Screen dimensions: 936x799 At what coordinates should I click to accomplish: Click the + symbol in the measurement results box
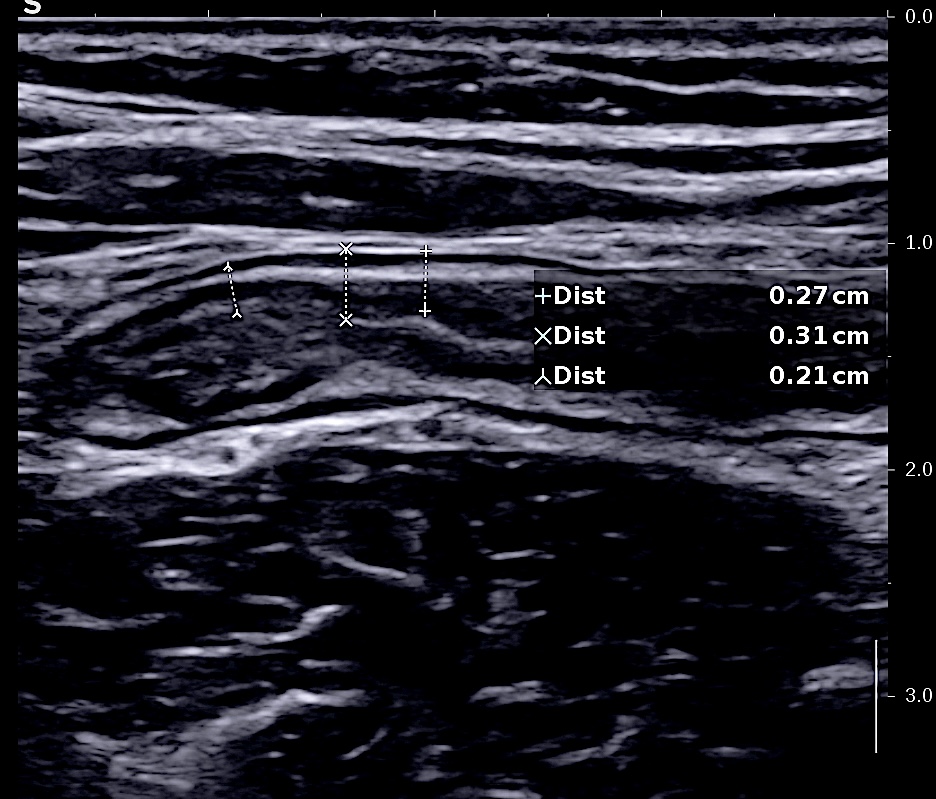(543, 296)
